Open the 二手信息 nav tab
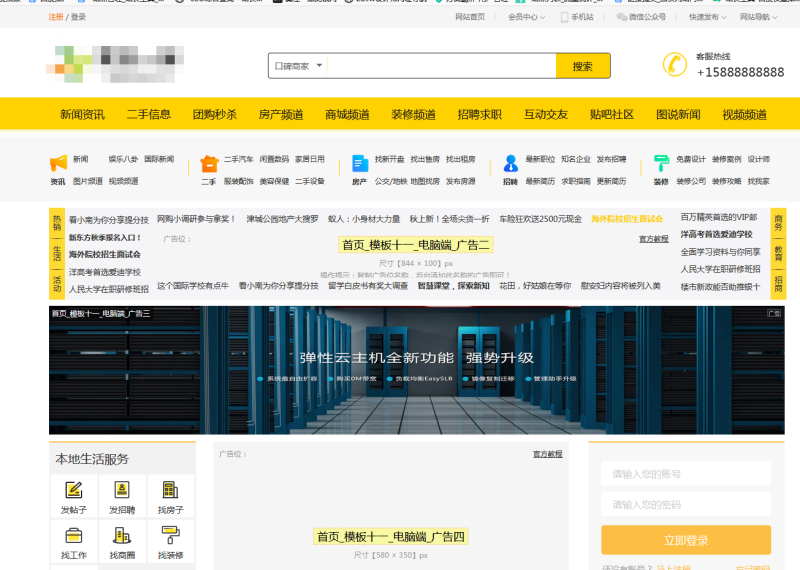This screenshot has width=800, height=570. click(x=148, y=114)
